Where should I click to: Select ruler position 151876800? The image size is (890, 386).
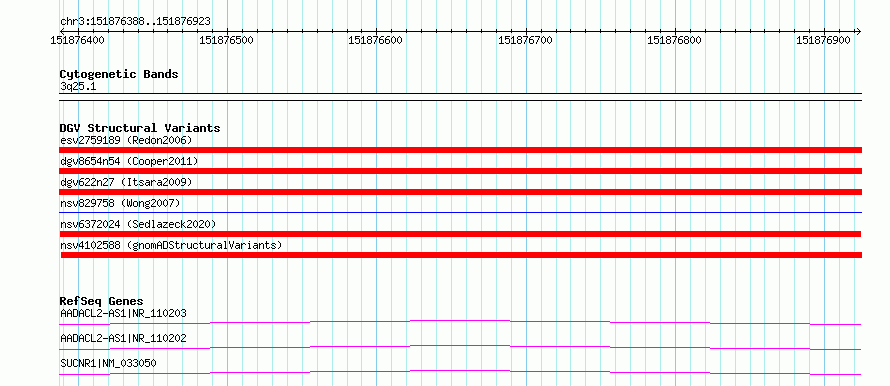[674, 40]
